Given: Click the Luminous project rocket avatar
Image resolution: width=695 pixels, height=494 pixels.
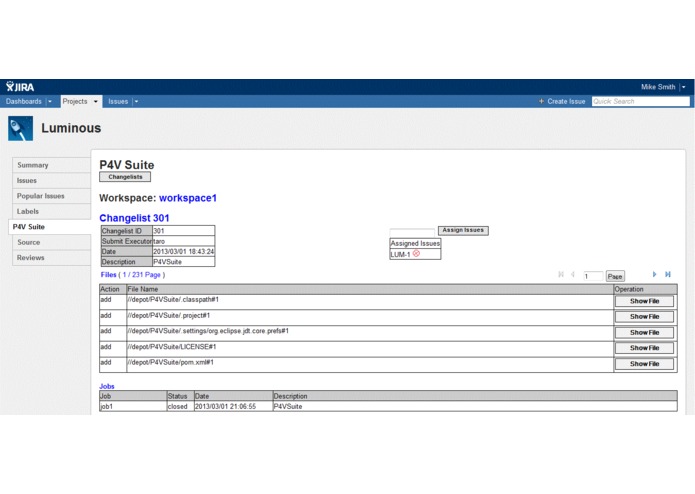Looking at the screenshot, I should coord(20,128).
